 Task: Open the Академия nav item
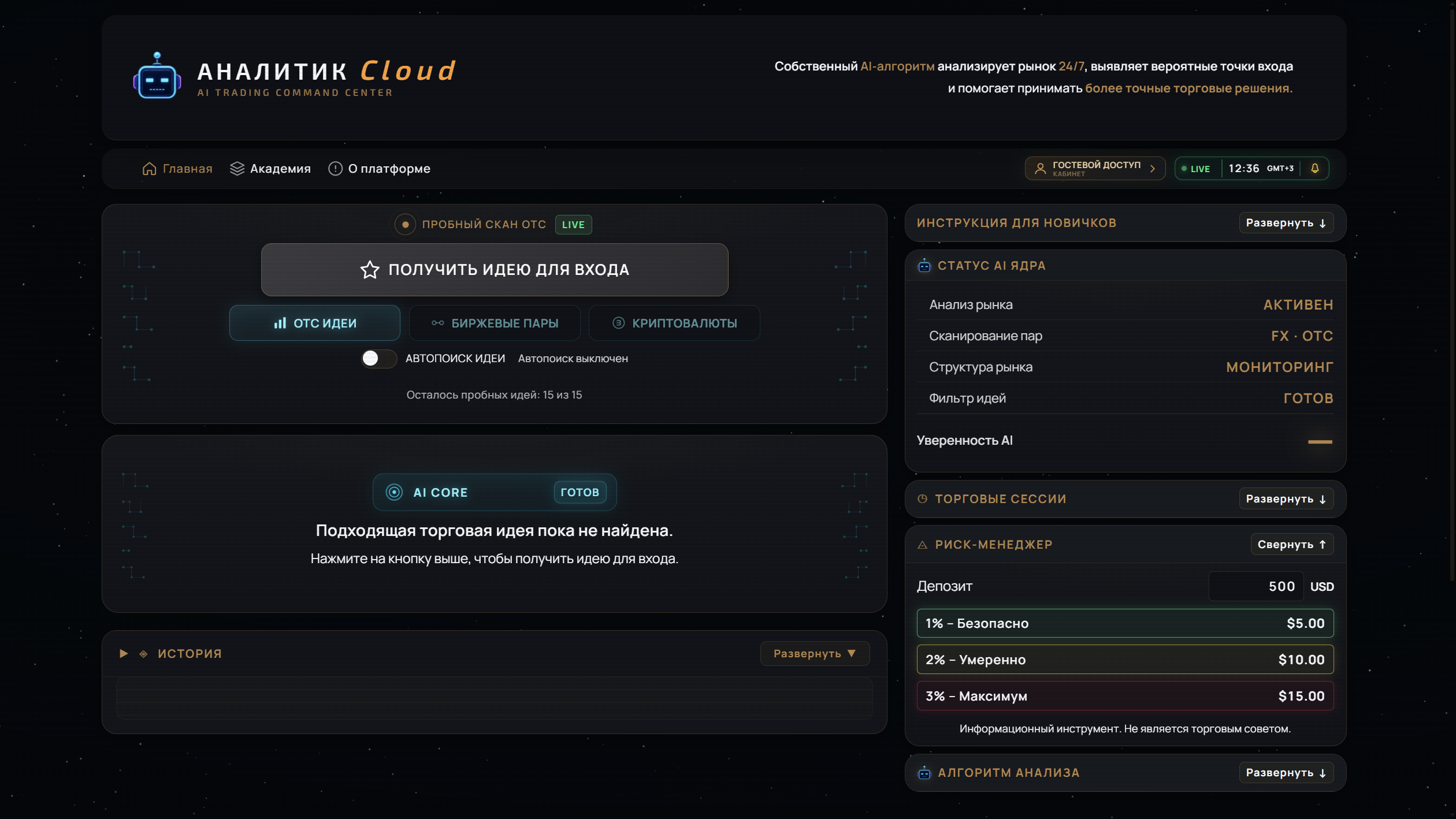(270, 169)
